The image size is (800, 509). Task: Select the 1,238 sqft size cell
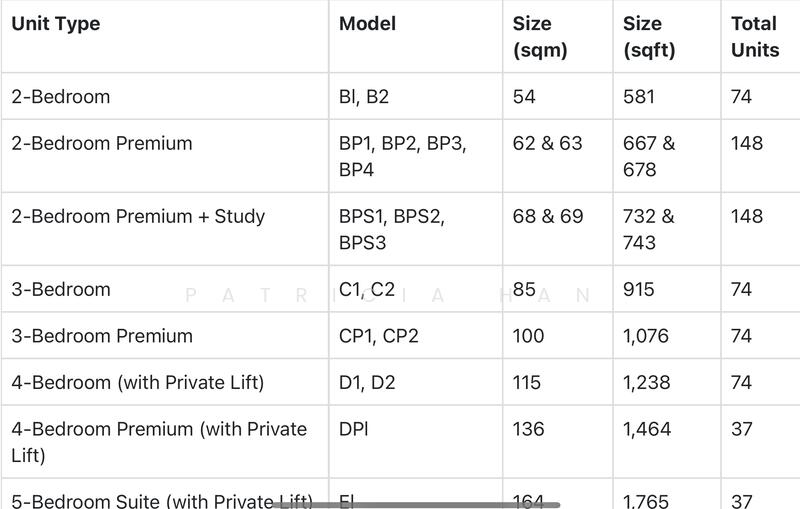point(646,382)
